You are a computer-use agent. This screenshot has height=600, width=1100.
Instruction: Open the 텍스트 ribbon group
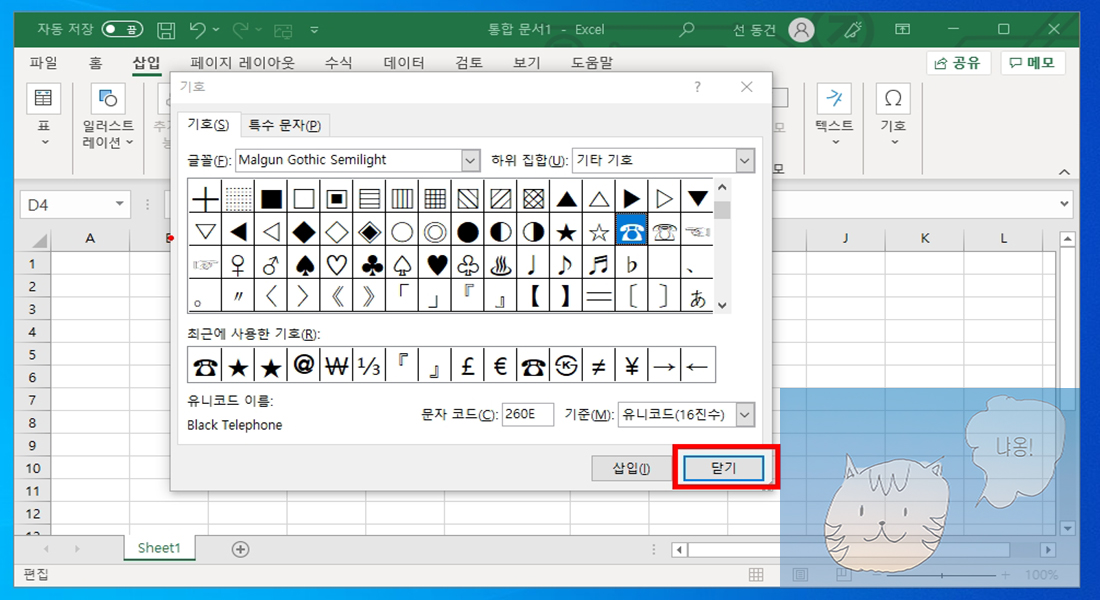[834, 116]
